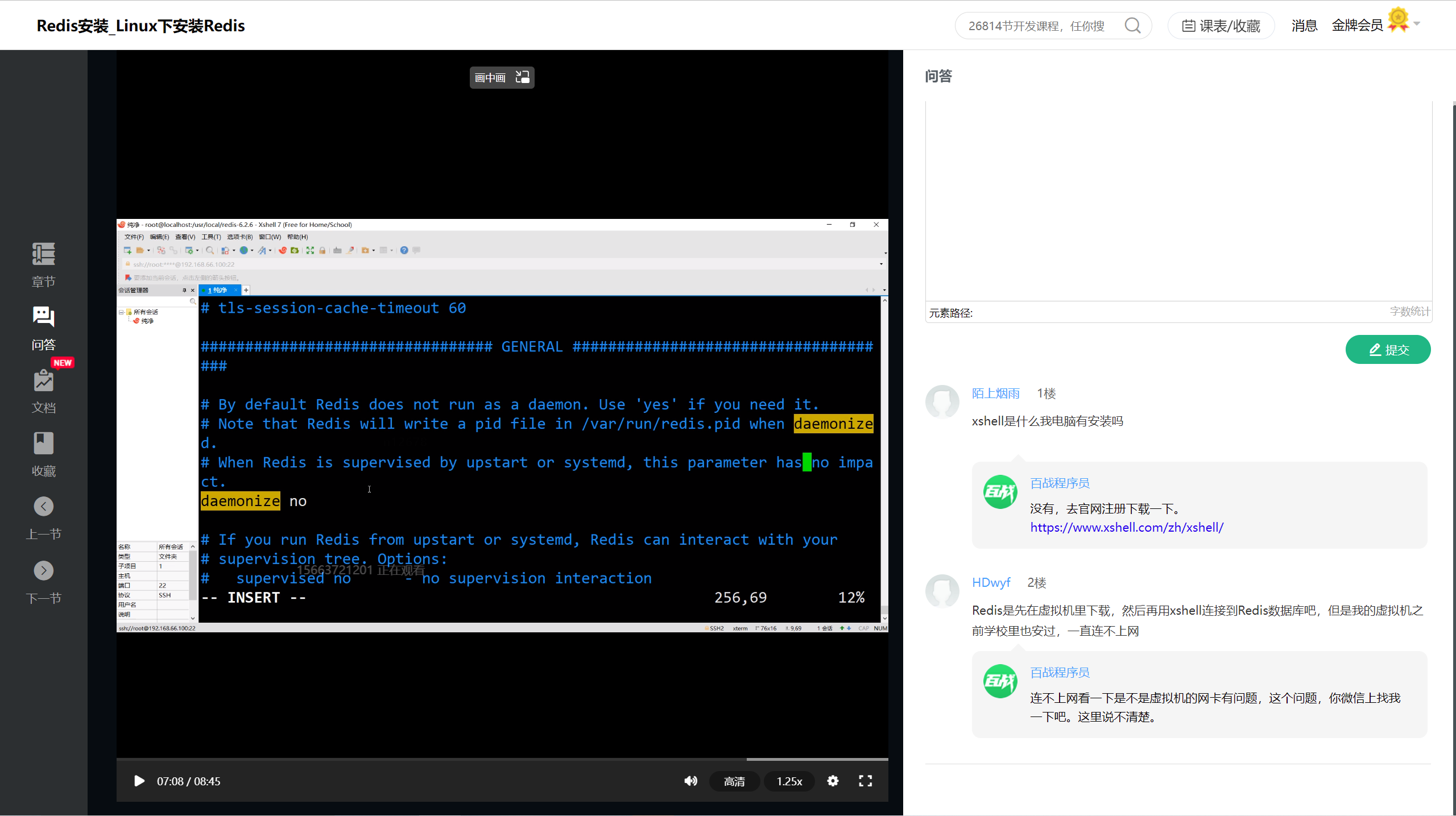Click the Xshell terminal scrollbar

884,459
